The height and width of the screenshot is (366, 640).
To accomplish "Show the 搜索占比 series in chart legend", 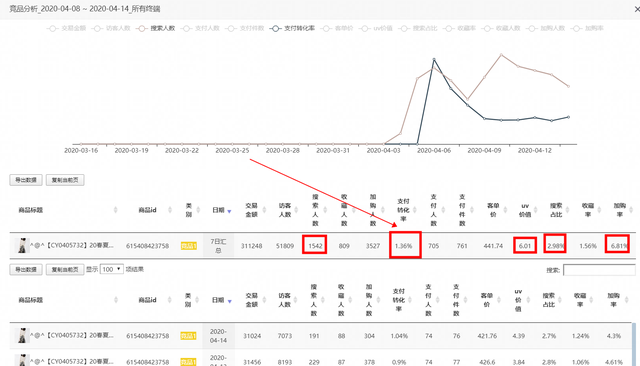I will tap(418, 28).
